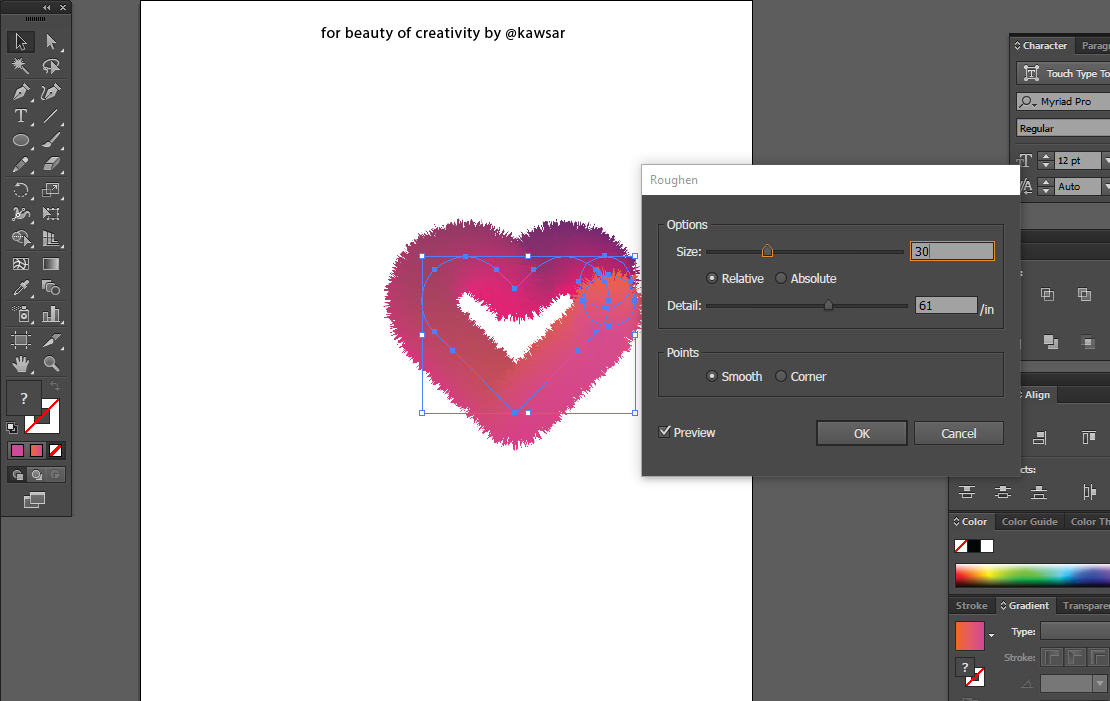This screenshot has height=701, width=1110.
Task: Select the Scale tool
Action: [51, 190]
